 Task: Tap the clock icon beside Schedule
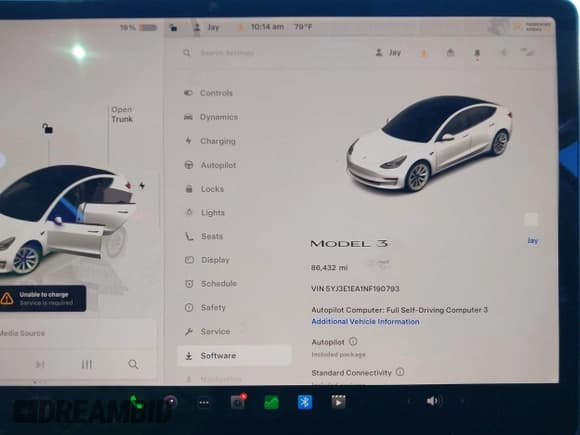point(189,284)
